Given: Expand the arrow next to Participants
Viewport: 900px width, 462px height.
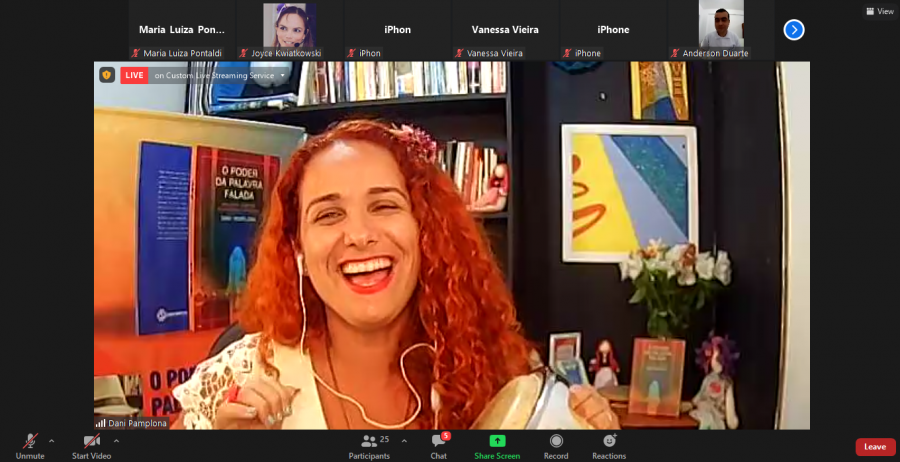Looking at the screenshot, I should [x=404, y=440].
